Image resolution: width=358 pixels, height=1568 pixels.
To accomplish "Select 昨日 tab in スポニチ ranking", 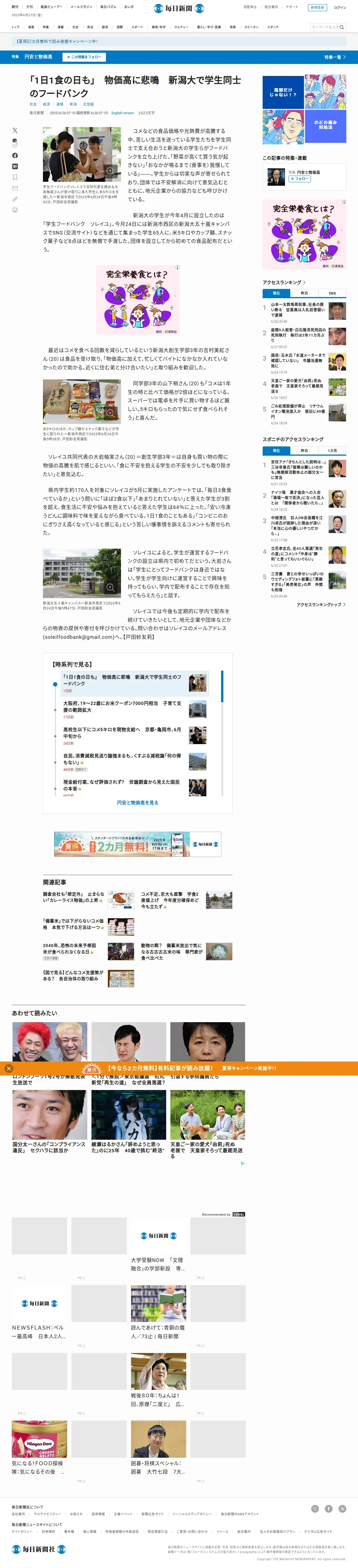I will pyautogui.click(x=304, y=450).
